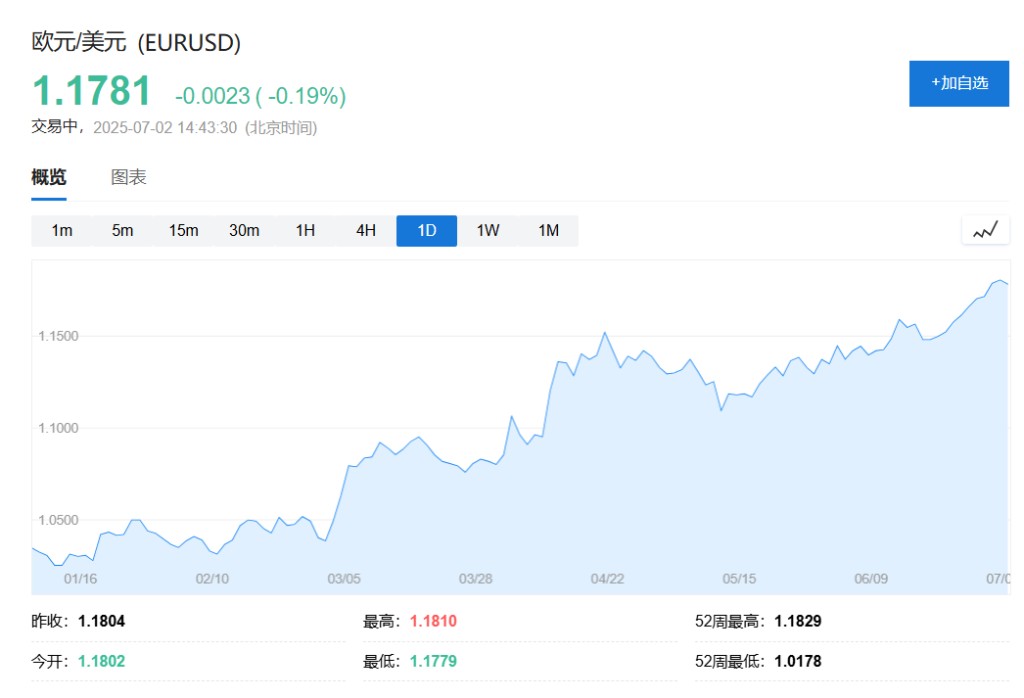Click the active 1D interval button

click(426, 230)
